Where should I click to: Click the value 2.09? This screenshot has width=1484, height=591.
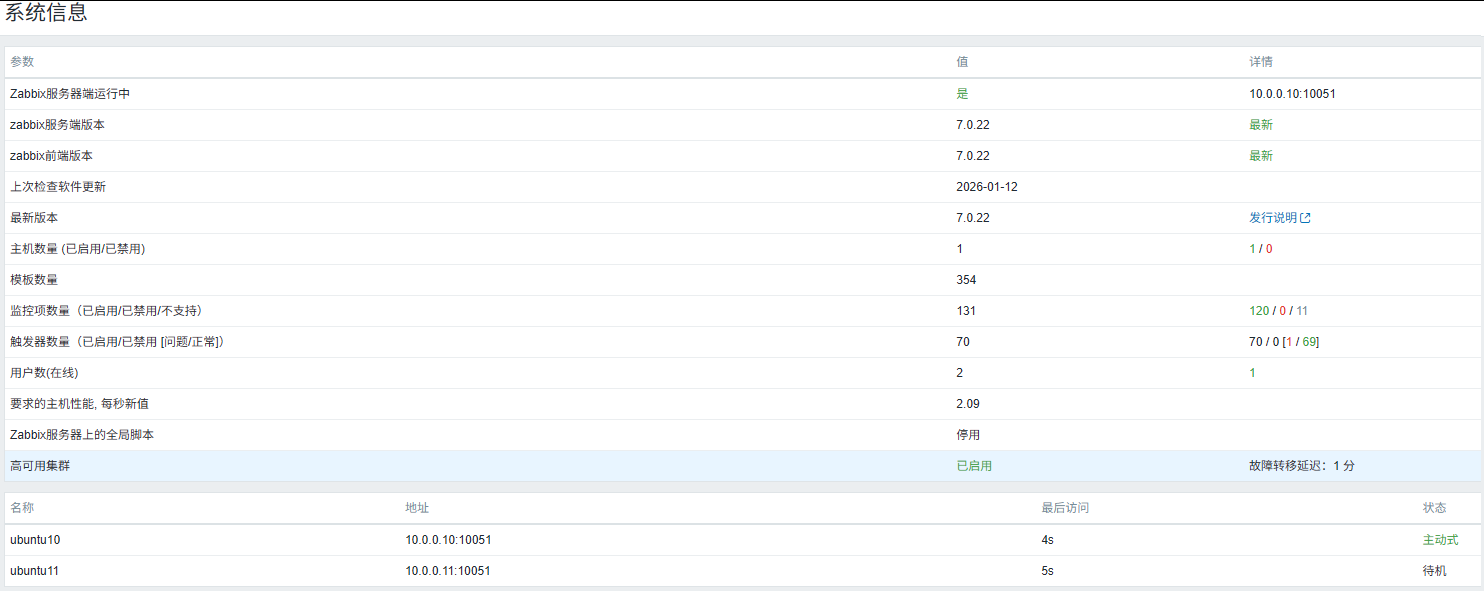(x=968, y=404)
